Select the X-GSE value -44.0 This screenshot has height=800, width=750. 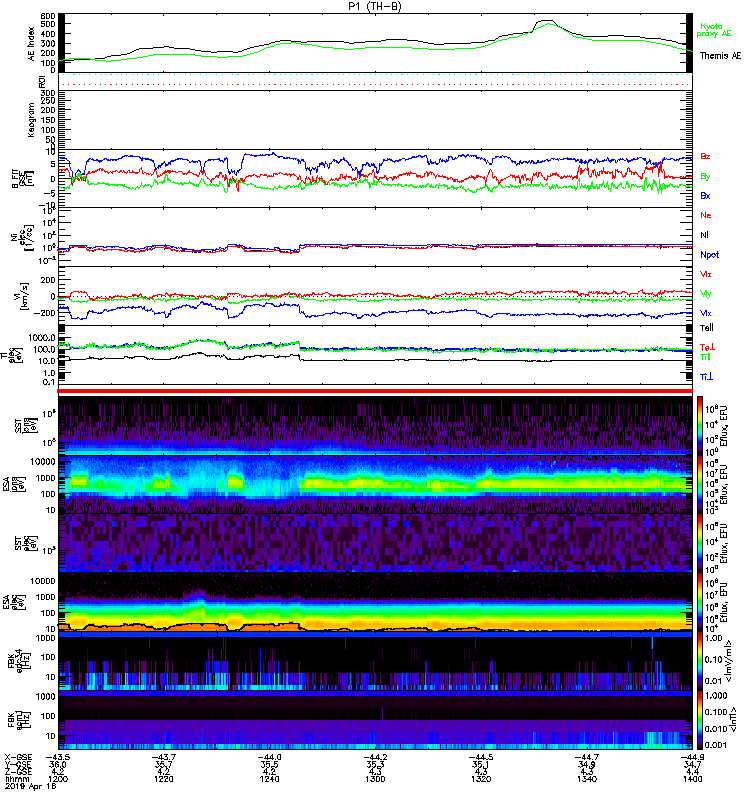[270, 757]
